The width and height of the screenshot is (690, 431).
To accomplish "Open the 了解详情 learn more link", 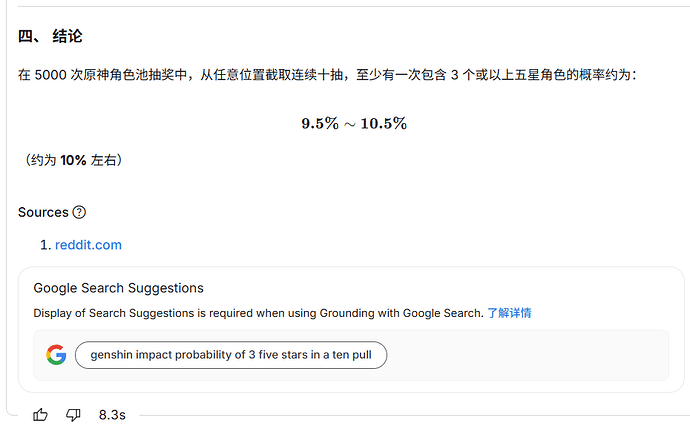I will [x=509, y=313].
